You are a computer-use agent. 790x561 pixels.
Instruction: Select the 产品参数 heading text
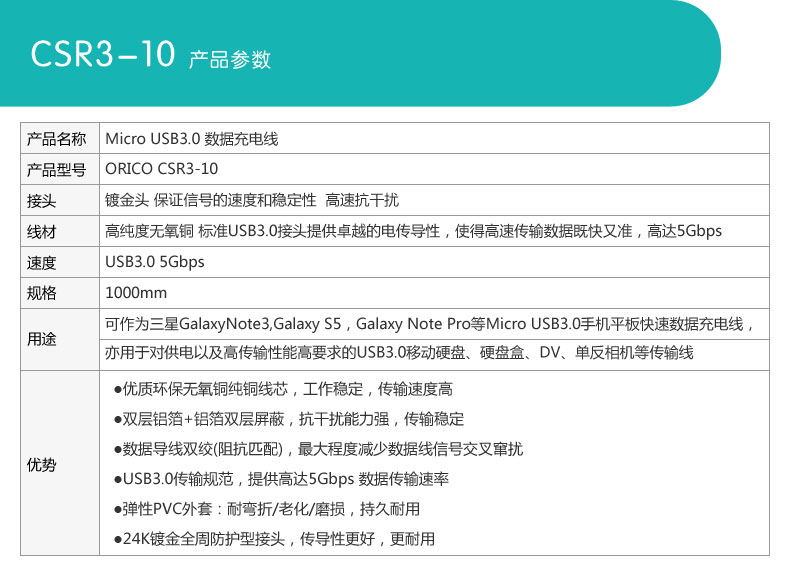[230, 59]
